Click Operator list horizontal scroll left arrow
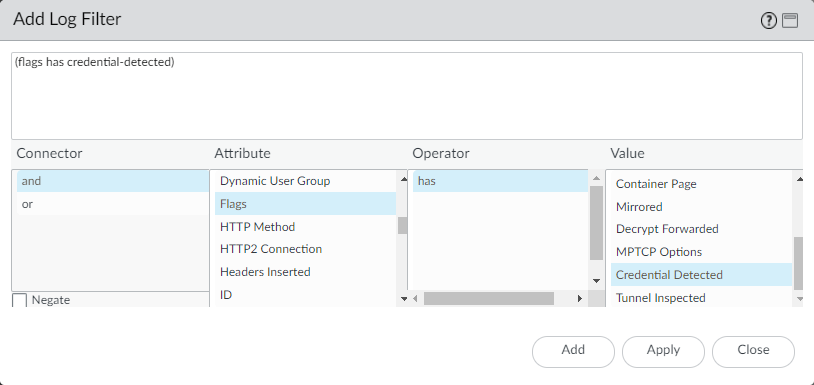The height and width of the screenshot is (385, 814). click(x=415, y=299)
